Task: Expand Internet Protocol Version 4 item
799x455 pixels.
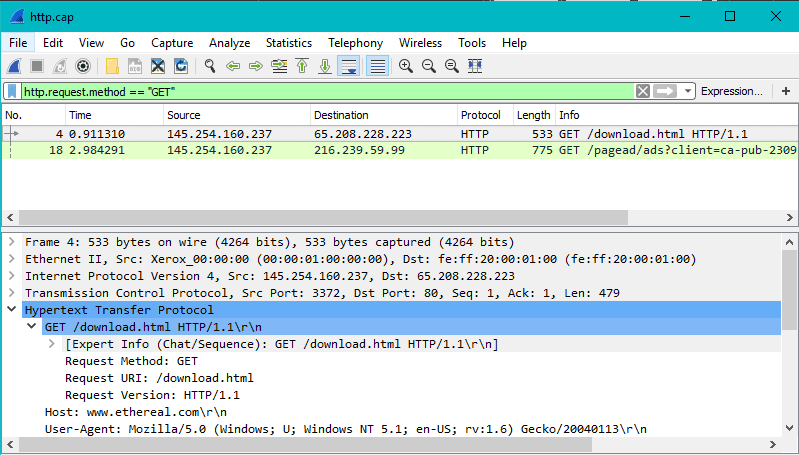Action: click(12, 276)
